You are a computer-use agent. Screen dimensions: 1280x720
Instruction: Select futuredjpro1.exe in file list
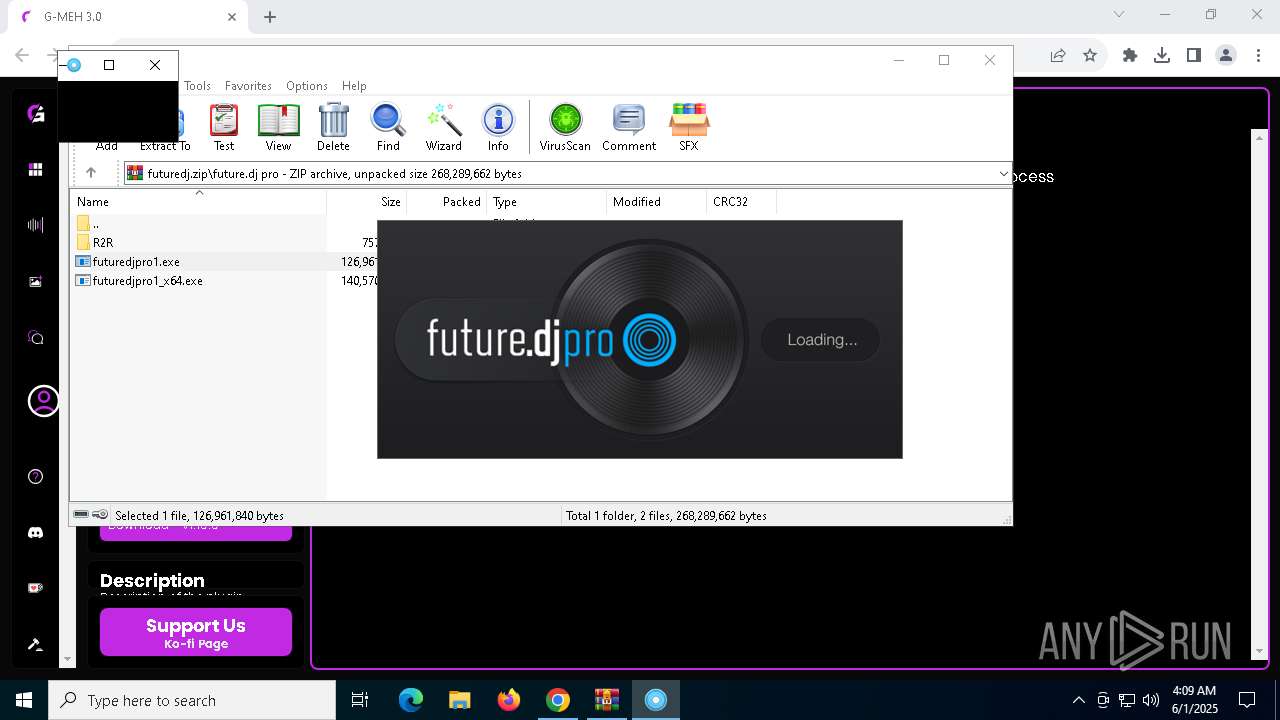coord(136,262)
